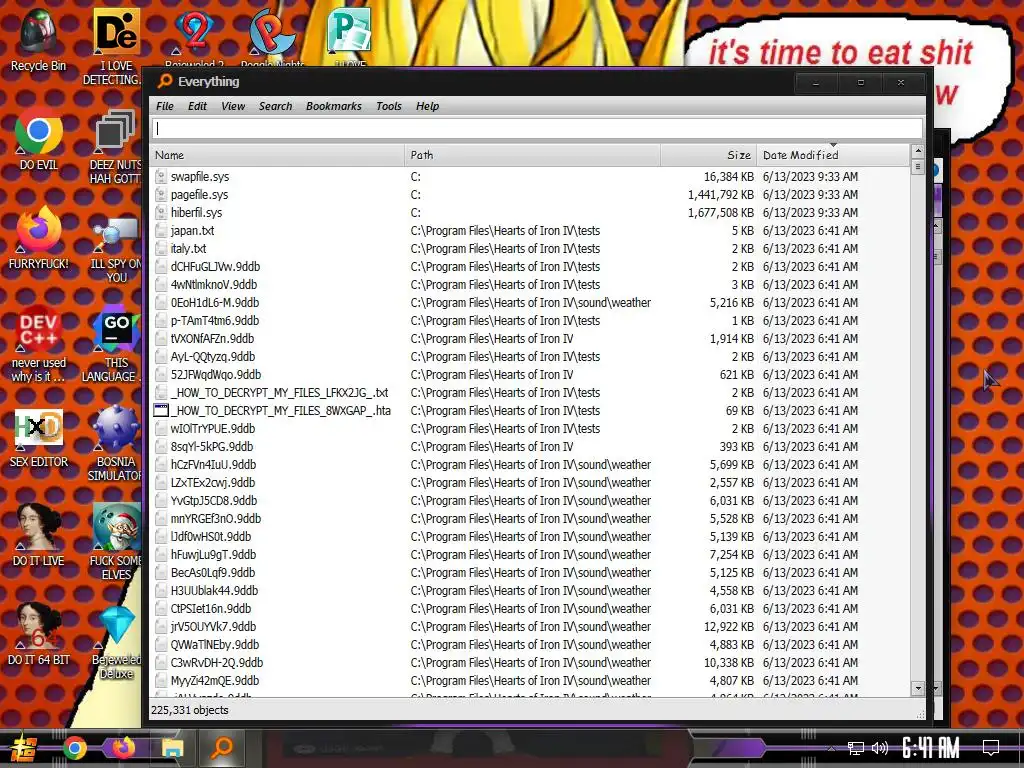Open the elf game desktop icon
Viewport: 1024px width, 768px height.
coord(116,542)
